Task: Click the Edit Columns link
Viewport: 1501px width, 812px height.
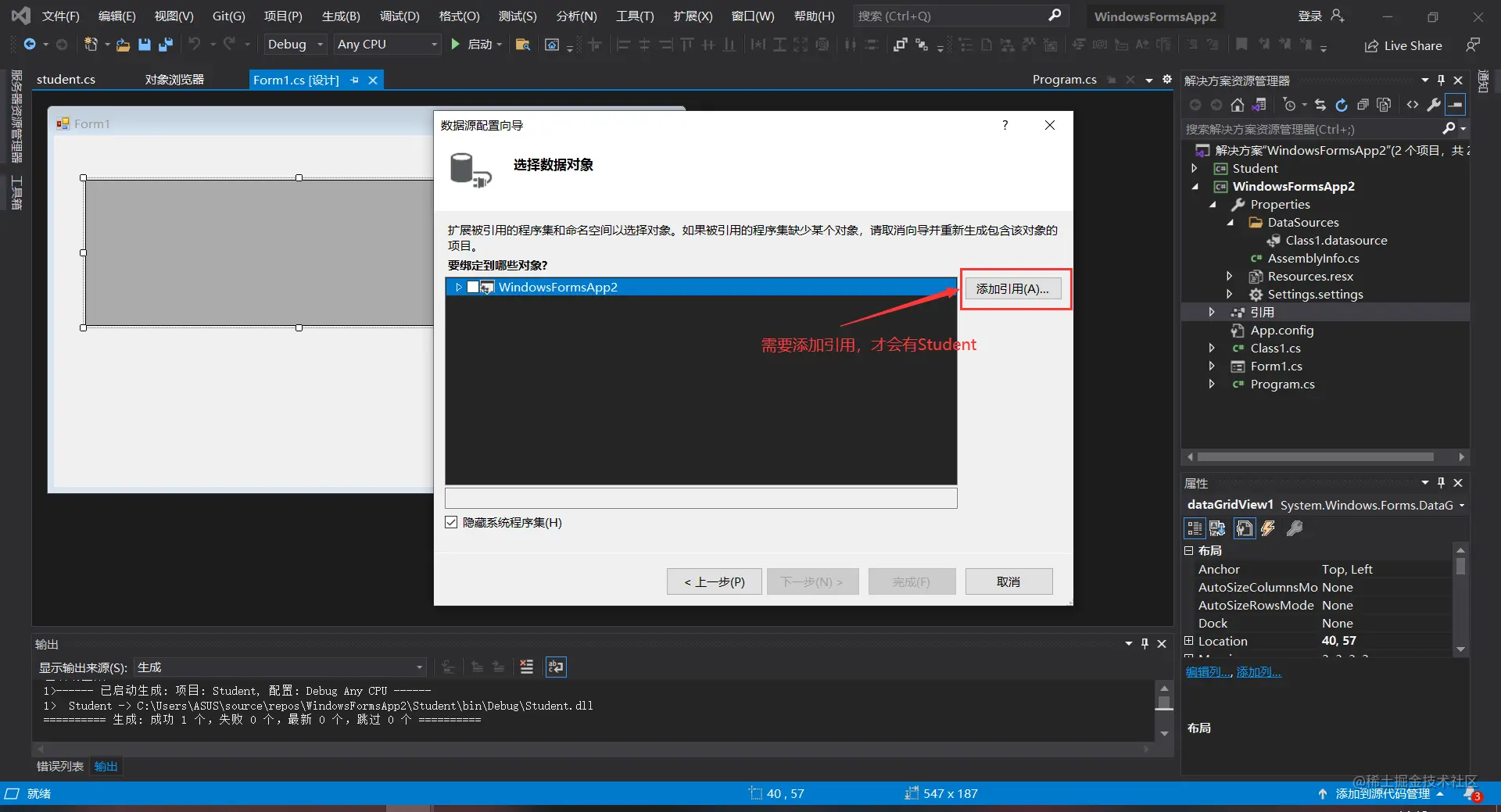Action: pos(1209,672)
